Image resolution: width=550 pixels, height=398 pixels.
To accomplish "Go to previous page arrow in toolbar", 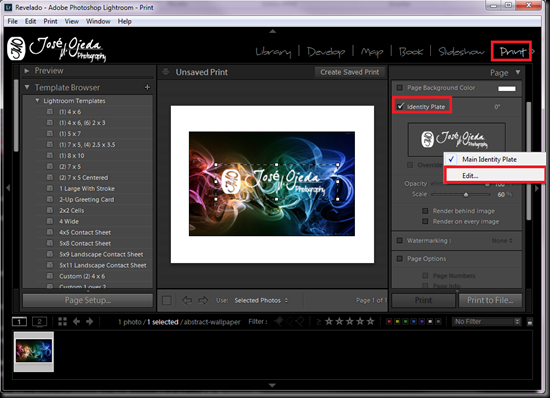I will 187,300.
